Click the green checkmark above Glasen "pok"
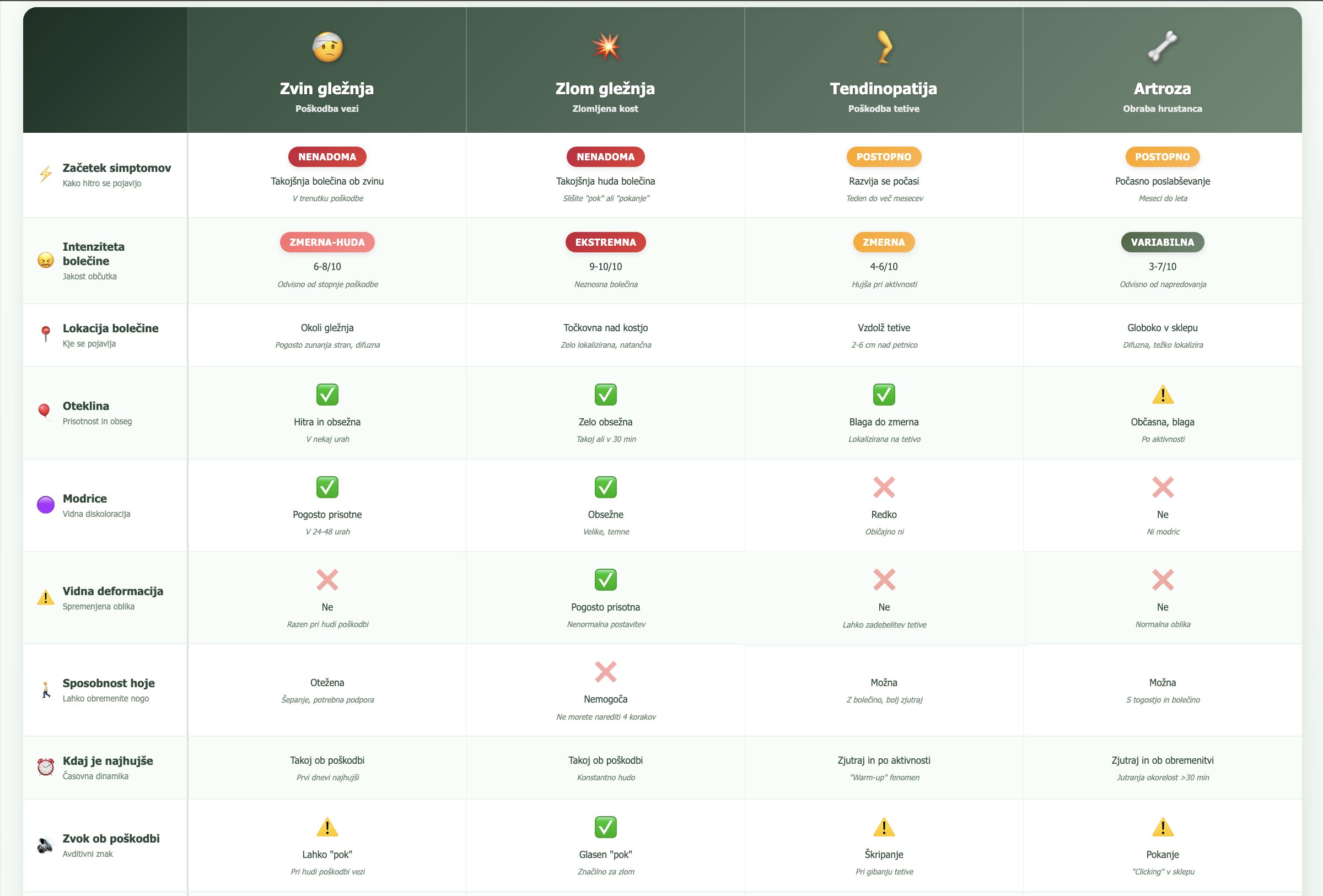Viewport: 1323px width, 896px height. point(606,827)
